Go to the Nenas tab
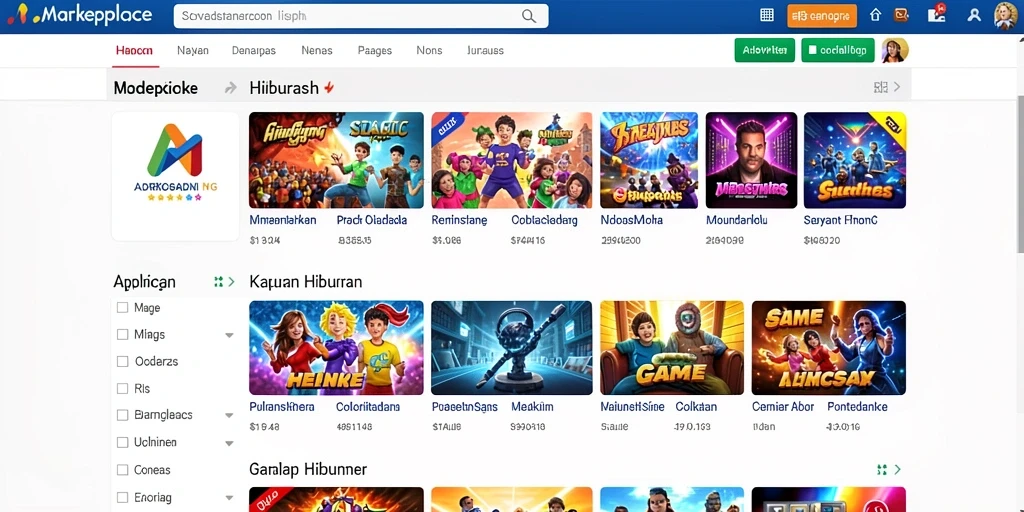 tap(317, 50)
